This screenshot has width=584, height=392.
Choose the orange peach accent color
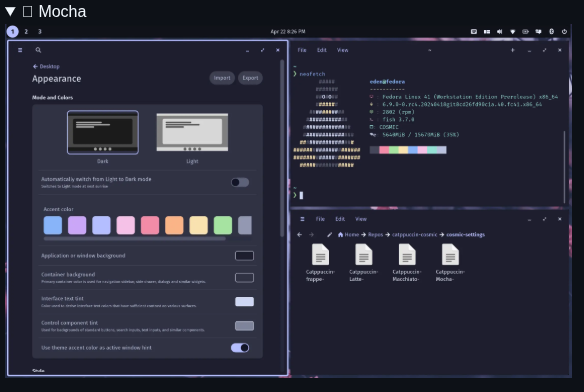[174, 225]
